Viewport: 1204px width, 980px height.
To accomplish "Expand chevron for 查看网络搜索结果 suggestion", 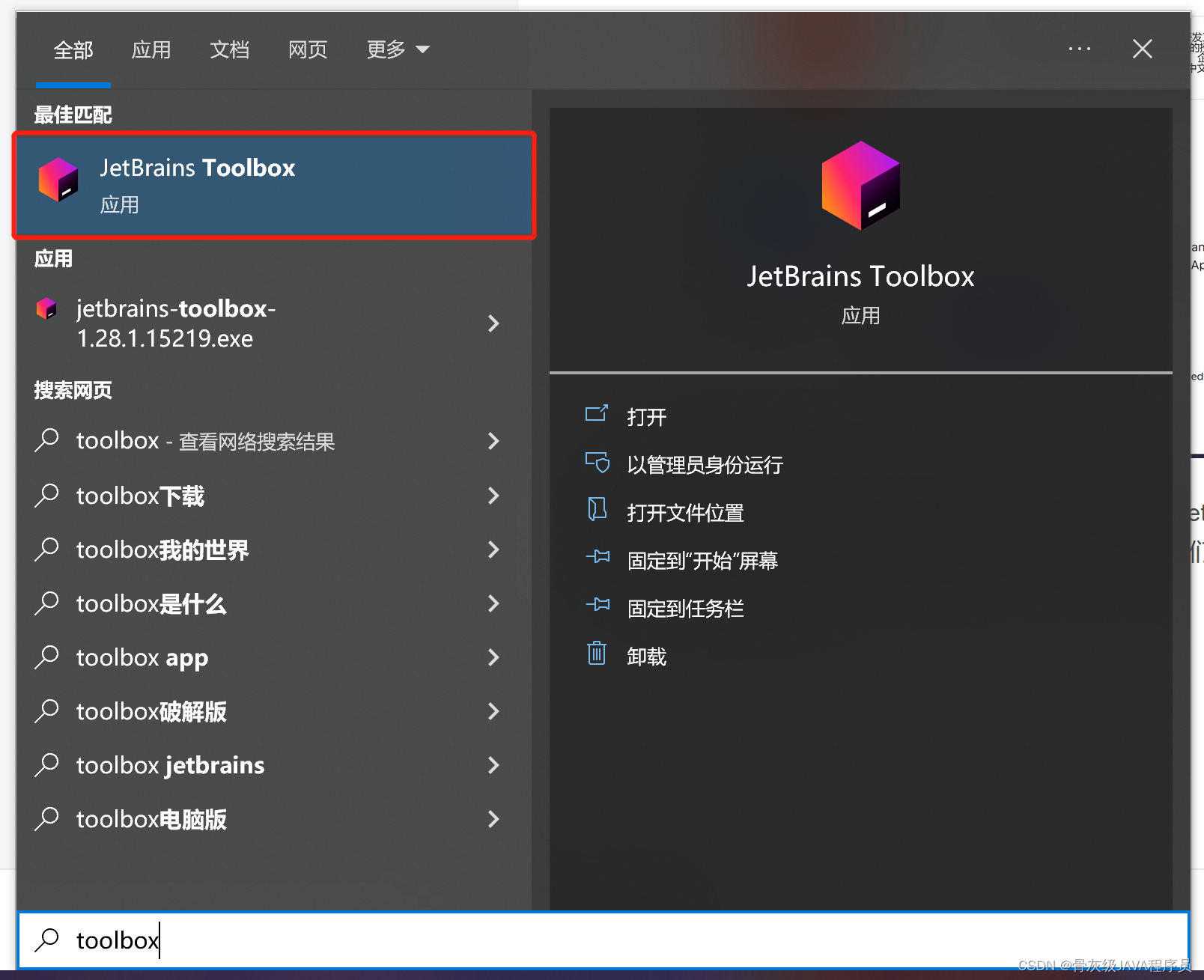I will (x=493, y=441).
